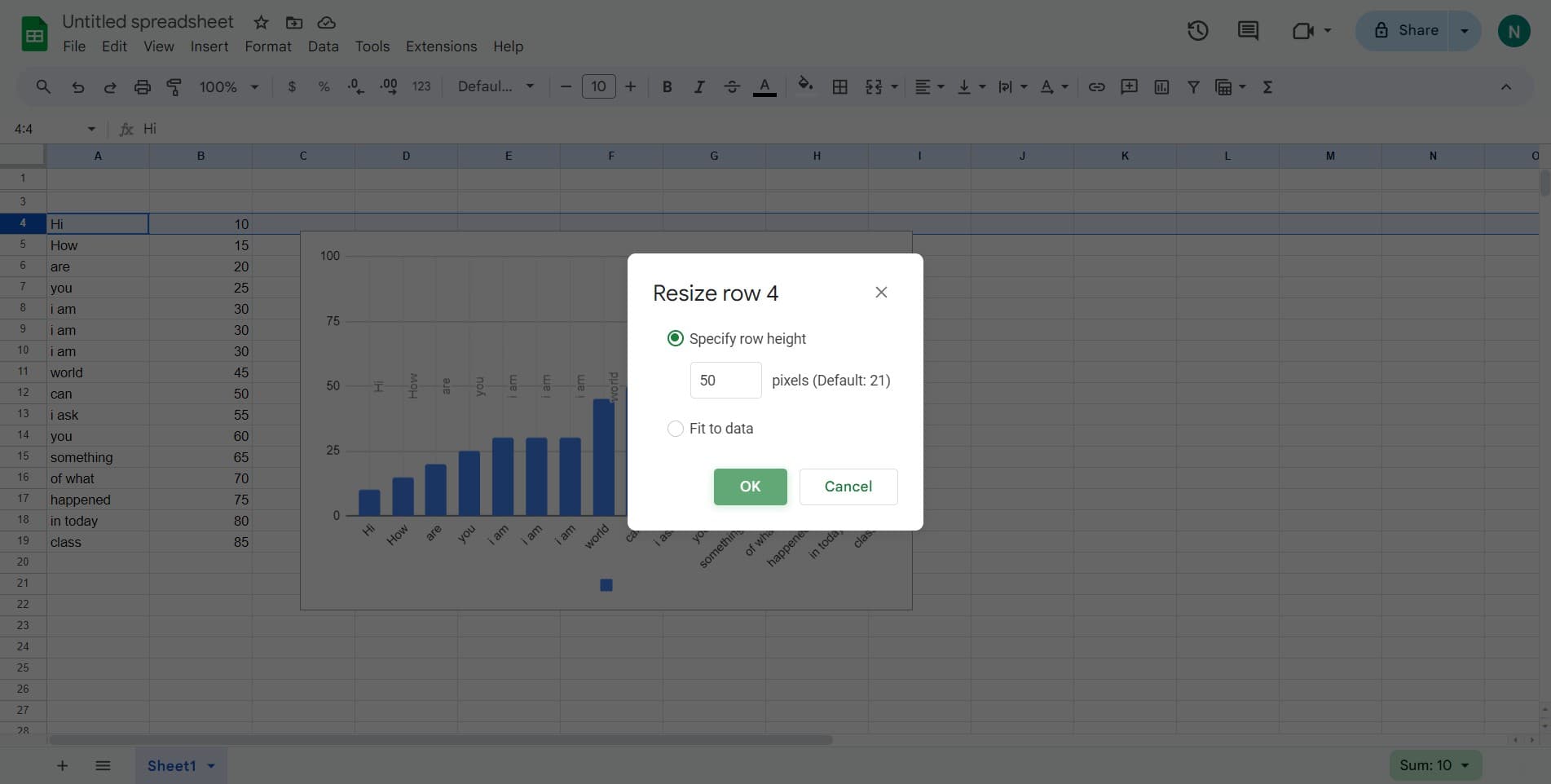Open version history clock icon
The height and width of the screenshot is (784, 1551).
(x=1197, y=31)
